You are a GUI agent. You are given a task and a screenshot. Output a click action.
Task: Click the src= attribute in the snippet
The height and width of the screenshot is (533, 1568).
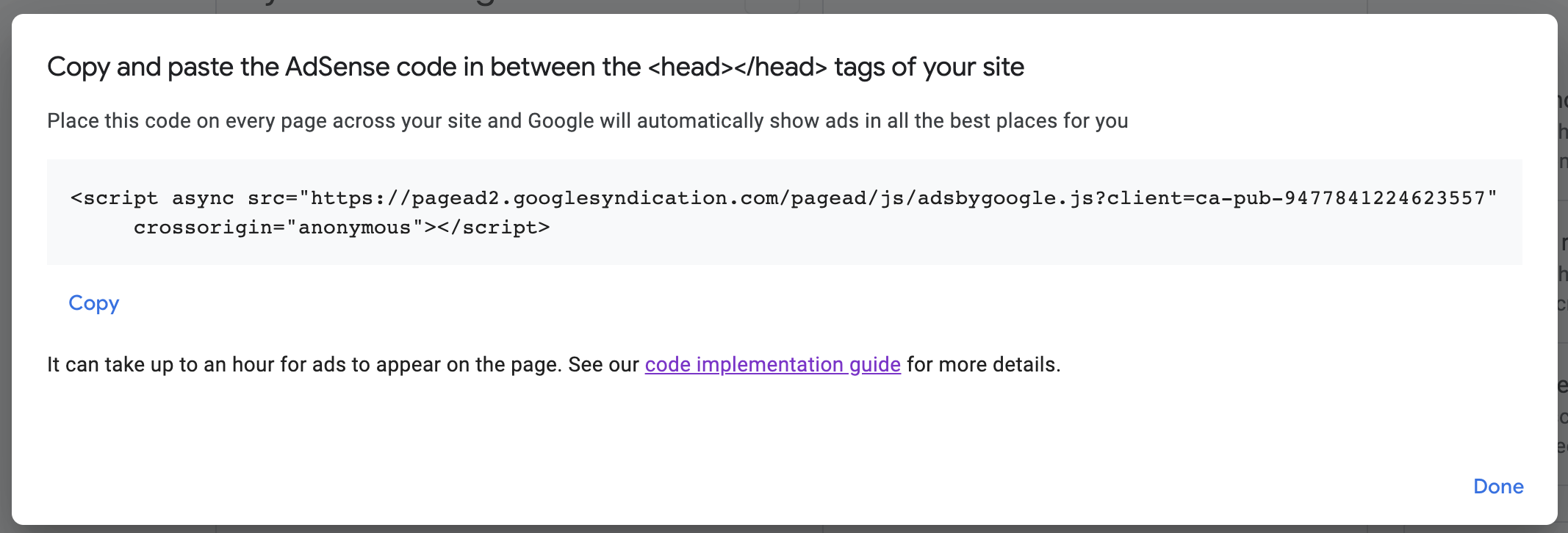pos(272,198)
